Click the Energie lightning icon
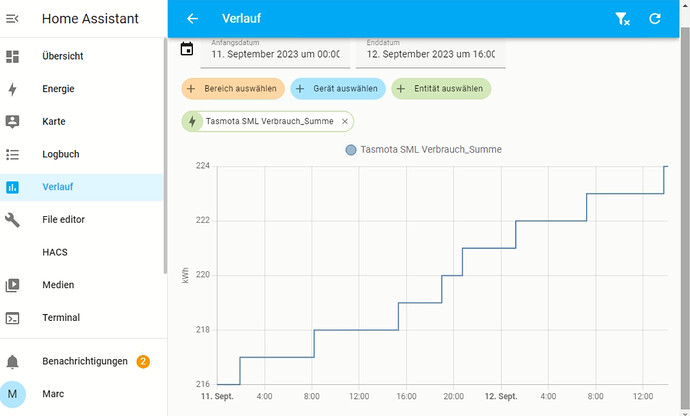This screenshot has width=690, height=416. click(x=13, y=89)
